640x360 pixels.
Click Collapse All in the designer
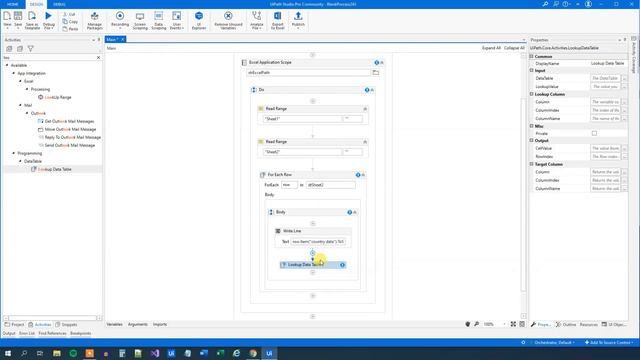click(514, 48)
